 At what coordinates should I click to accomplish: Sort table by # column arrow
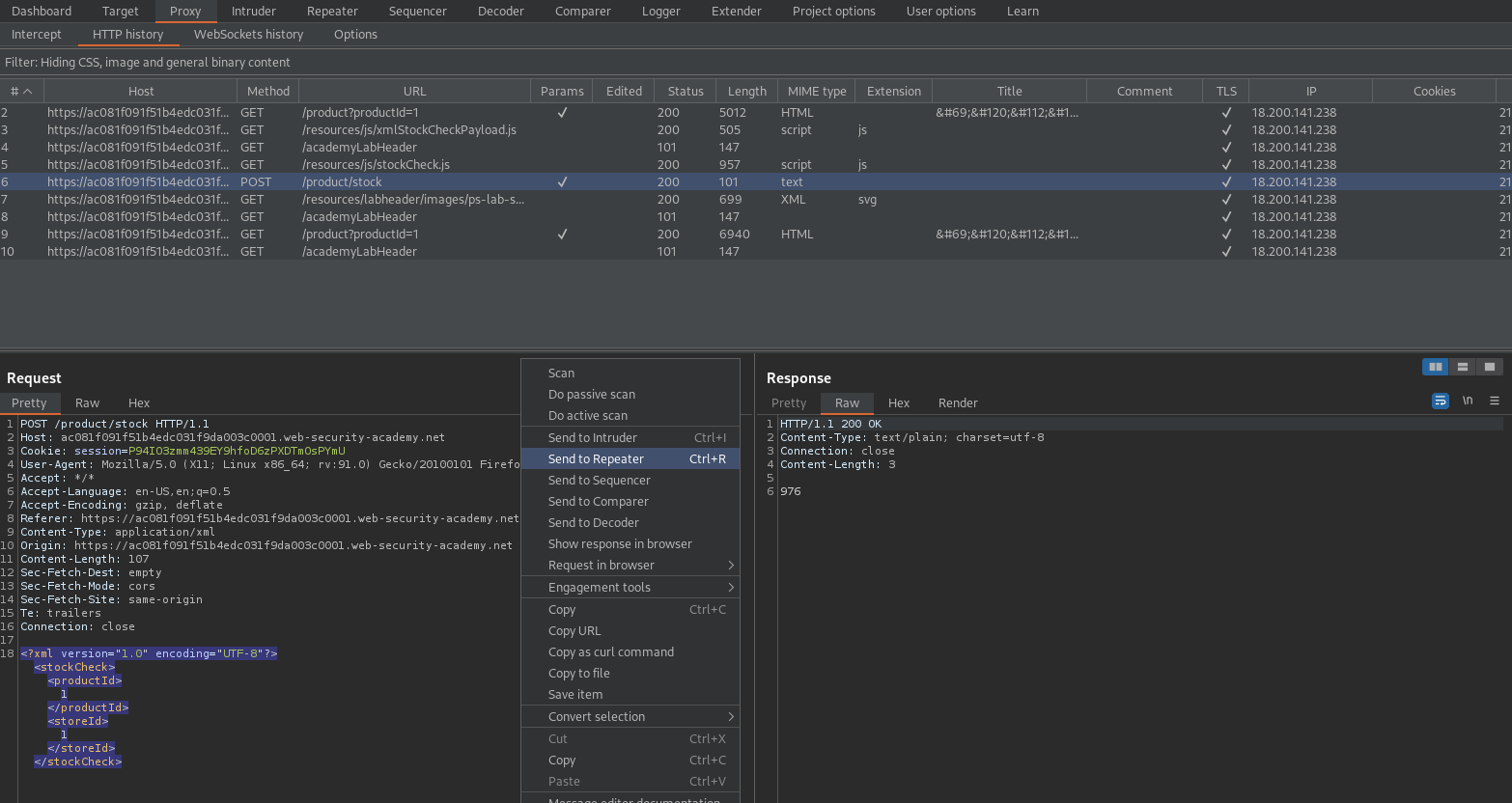27,91
